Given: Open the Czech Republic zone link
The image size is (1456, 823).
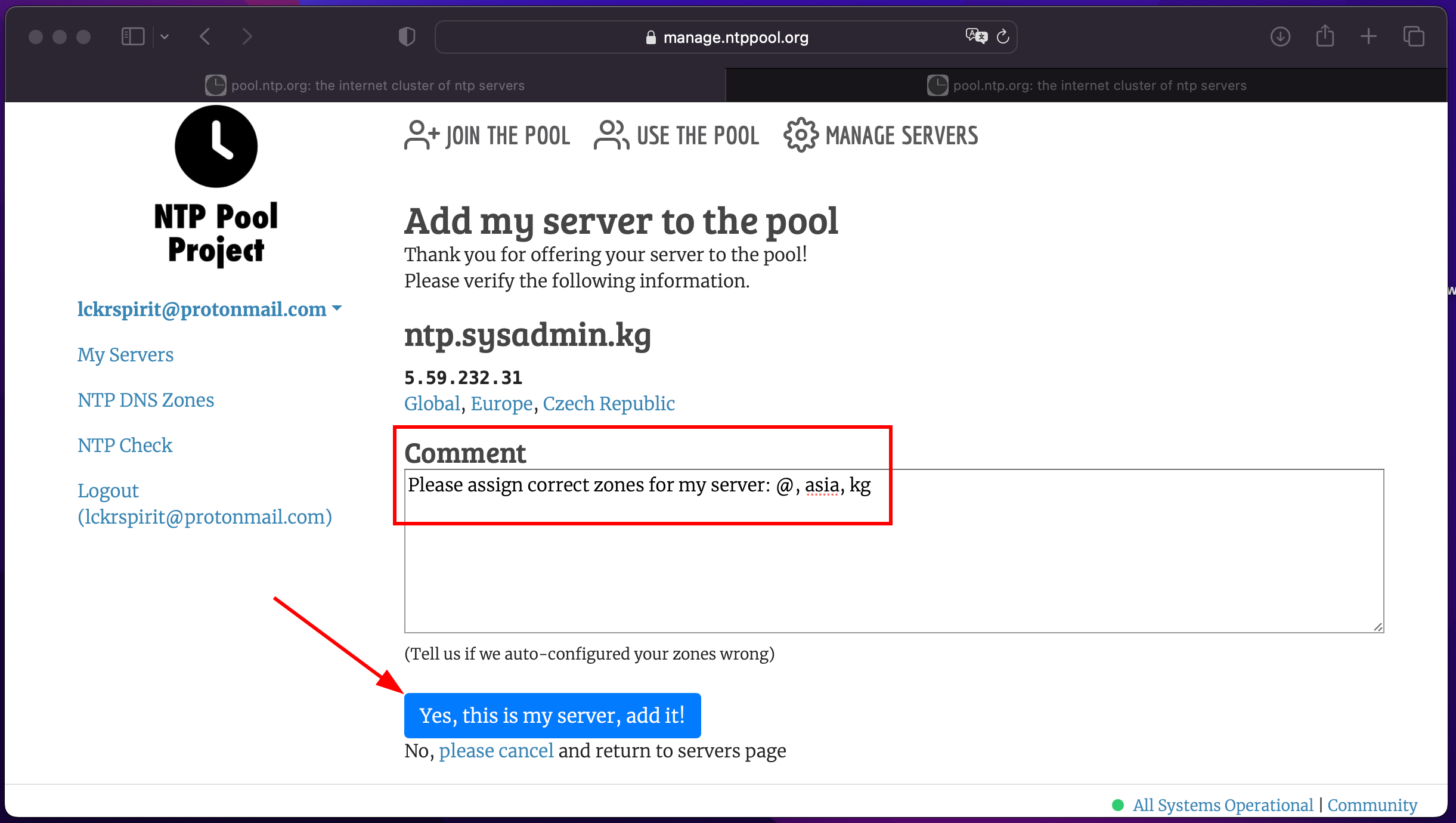Looking at the screenshot, I should pos(609,404).
